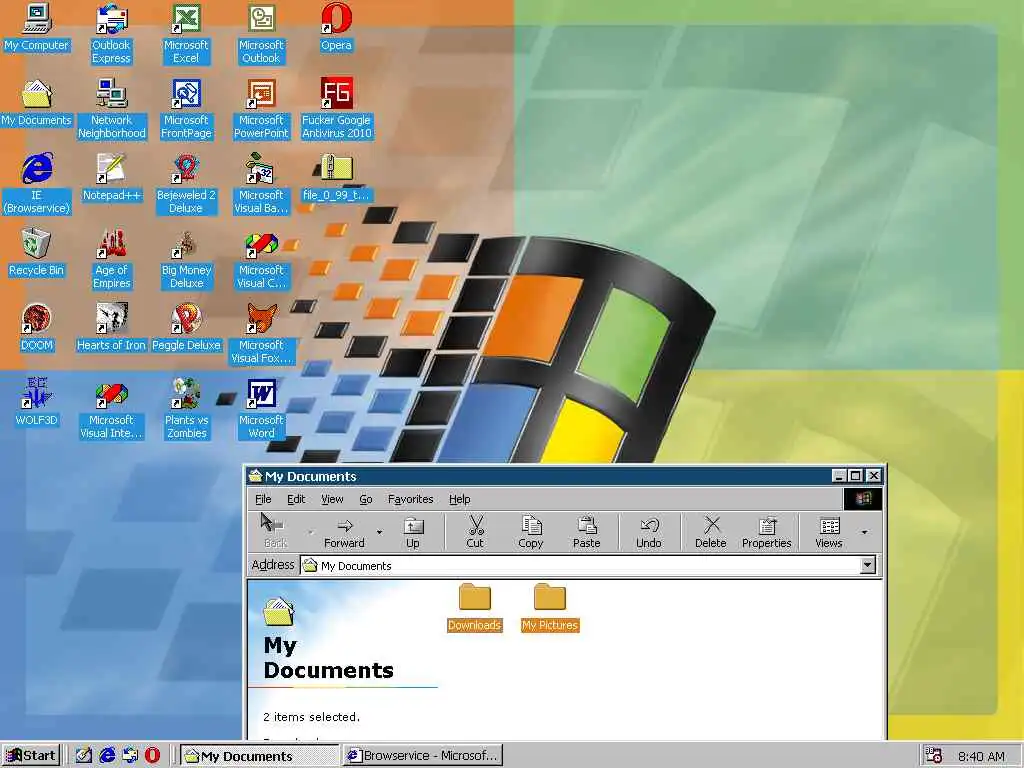Viewport: 1024px width, 768px height.
Task: Click the Paste toolbar button
Action: tap(586, 532)
